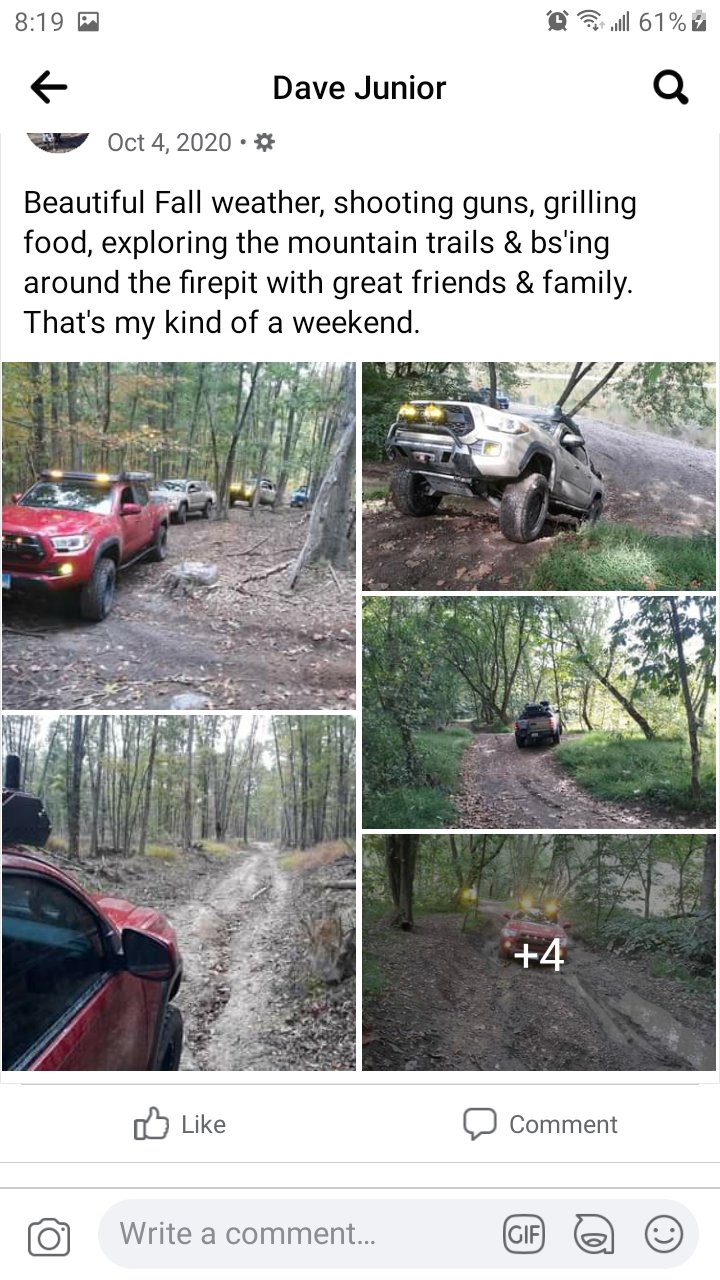
Task: Open post privacy settings gear icon
Action: coord(264,143)
